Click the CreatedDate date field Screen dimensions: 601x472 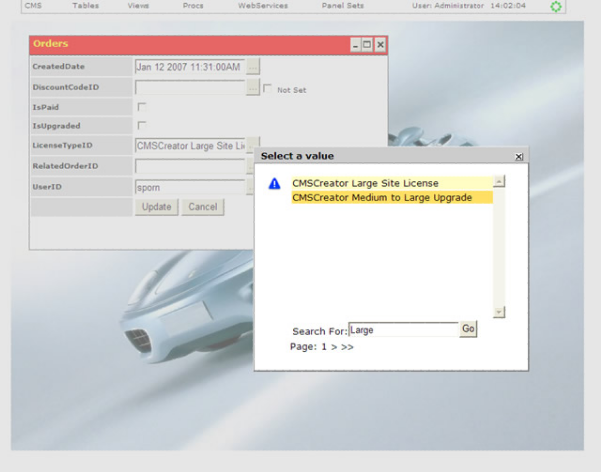(x=190, y=67)
